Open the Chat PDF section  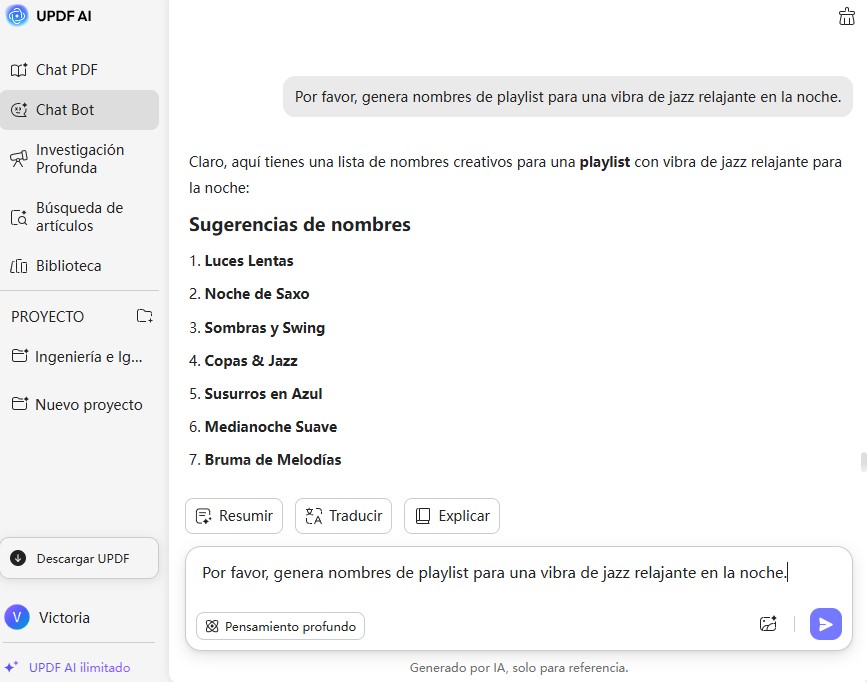(x=66, y=70)
